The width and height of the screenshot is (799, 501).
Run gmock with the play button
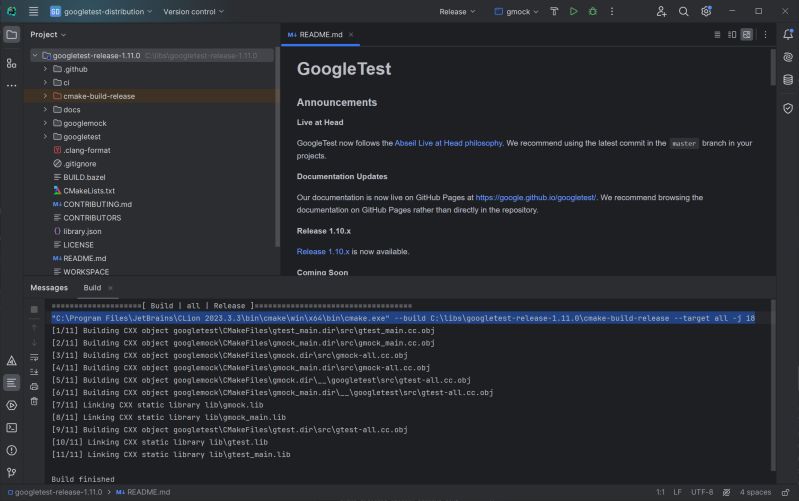573,11
